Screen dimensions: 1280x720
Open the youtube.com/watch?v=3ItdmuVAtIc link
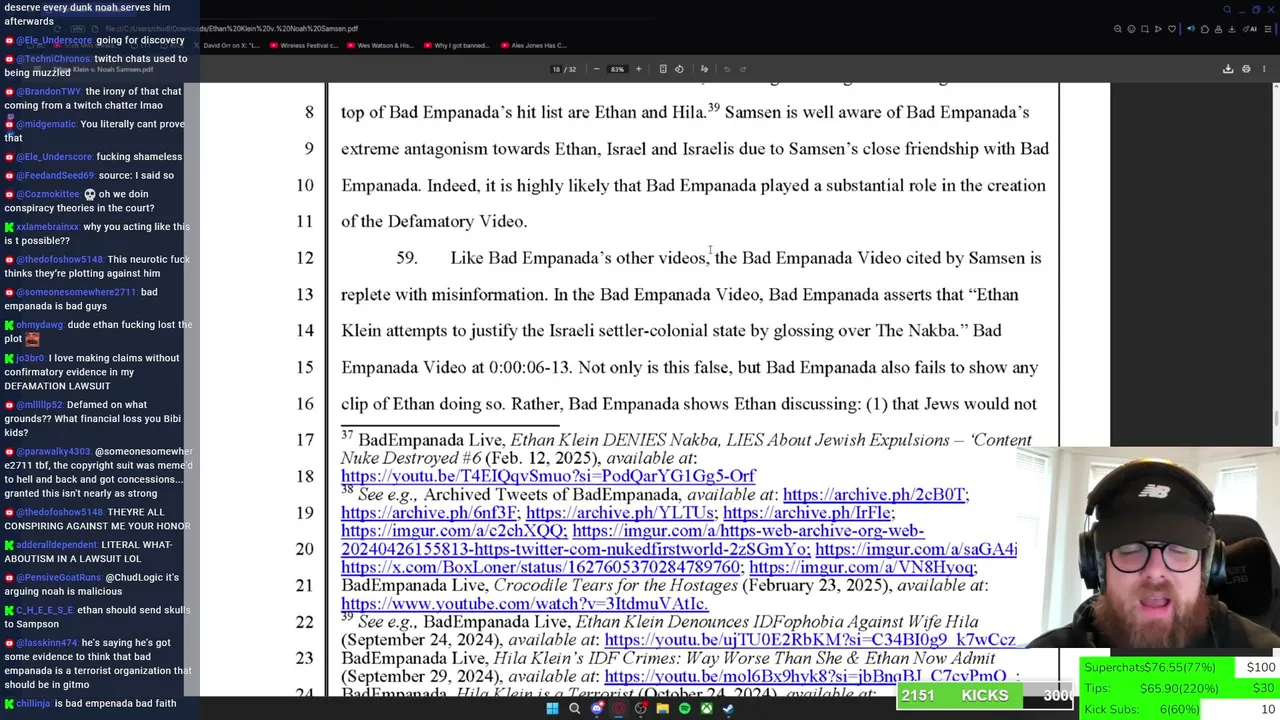(x=524, y=603)
